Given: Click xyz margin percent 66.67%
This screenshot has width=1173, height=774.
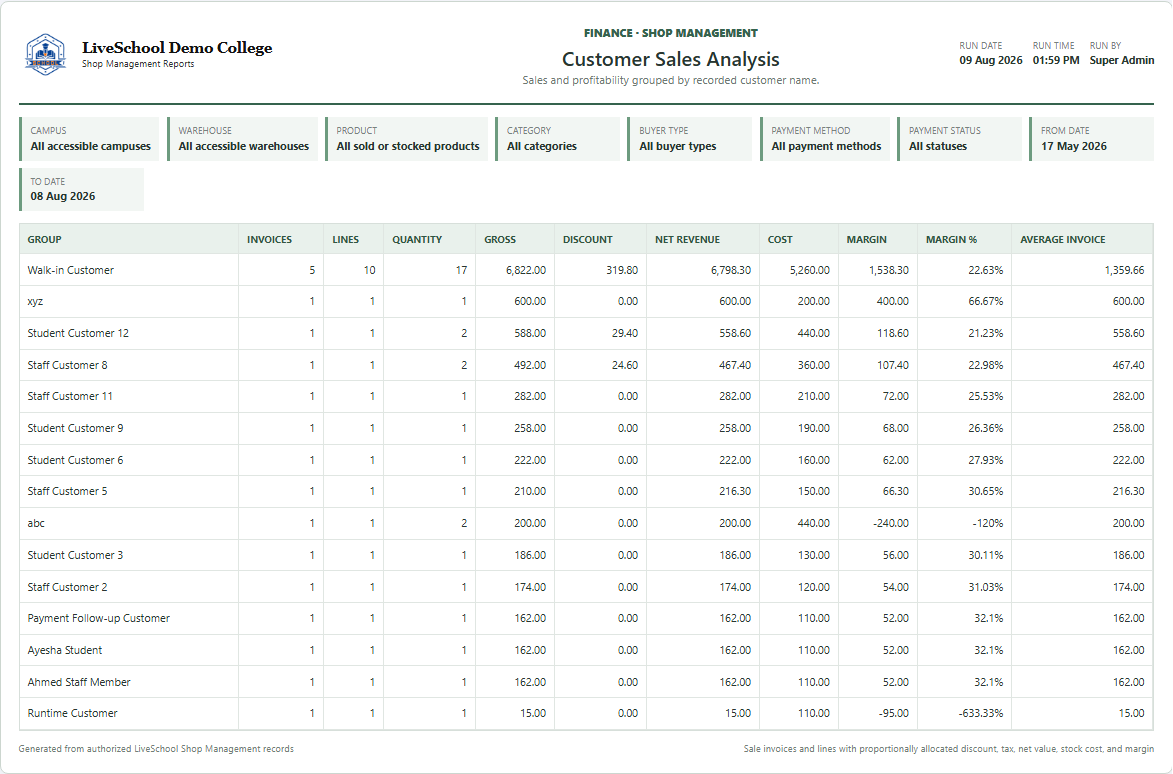Looking at the screenshot, I should [x=985, y=302].
